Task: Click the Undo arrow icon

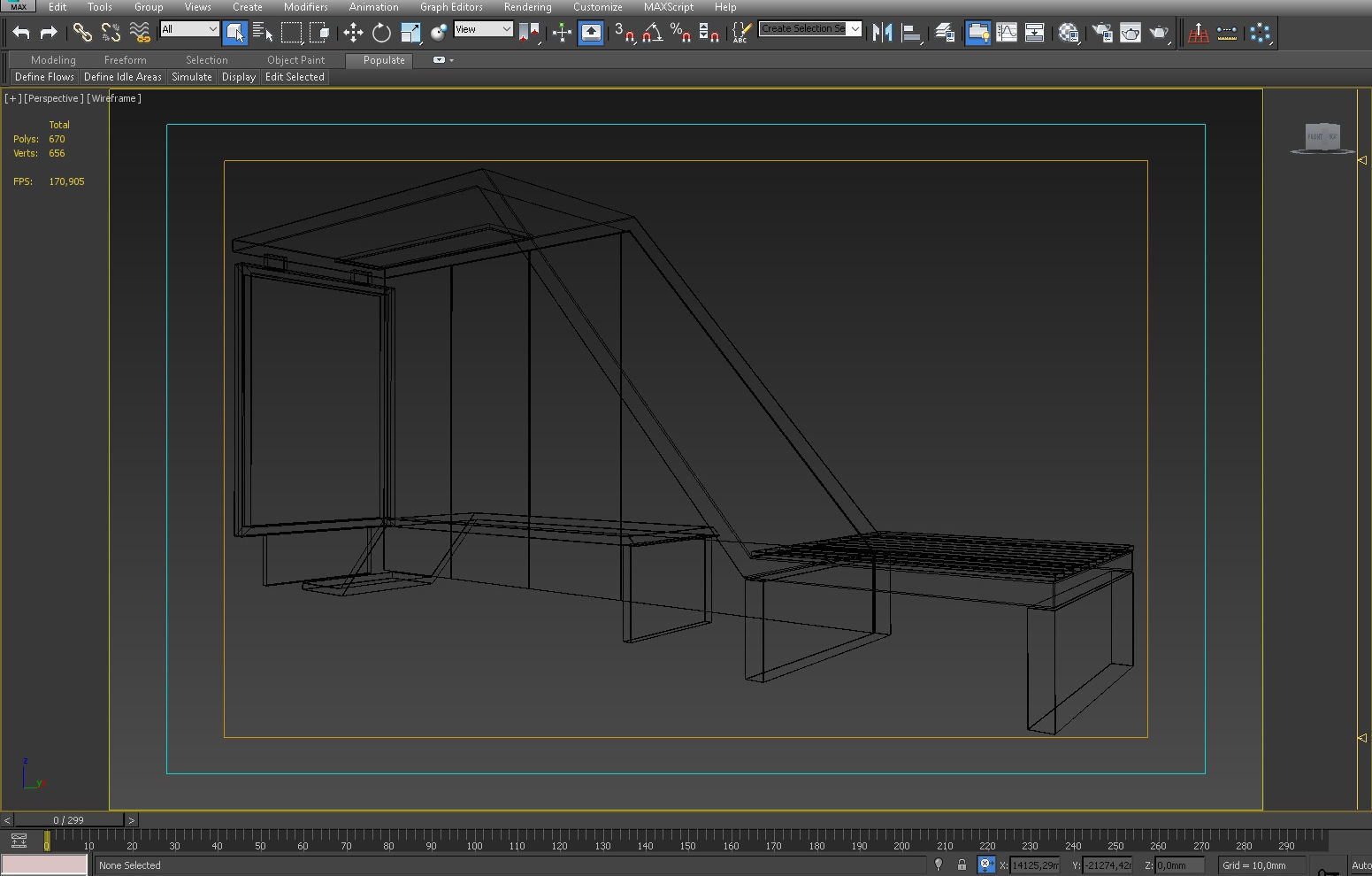Action: coord(21,33)
